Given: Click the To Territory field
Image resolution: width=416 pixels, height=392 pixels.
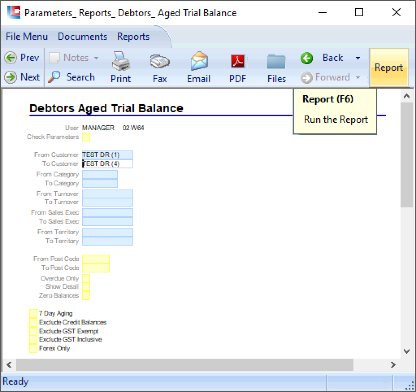Looking at the screenshot, I should click(107, 241).
